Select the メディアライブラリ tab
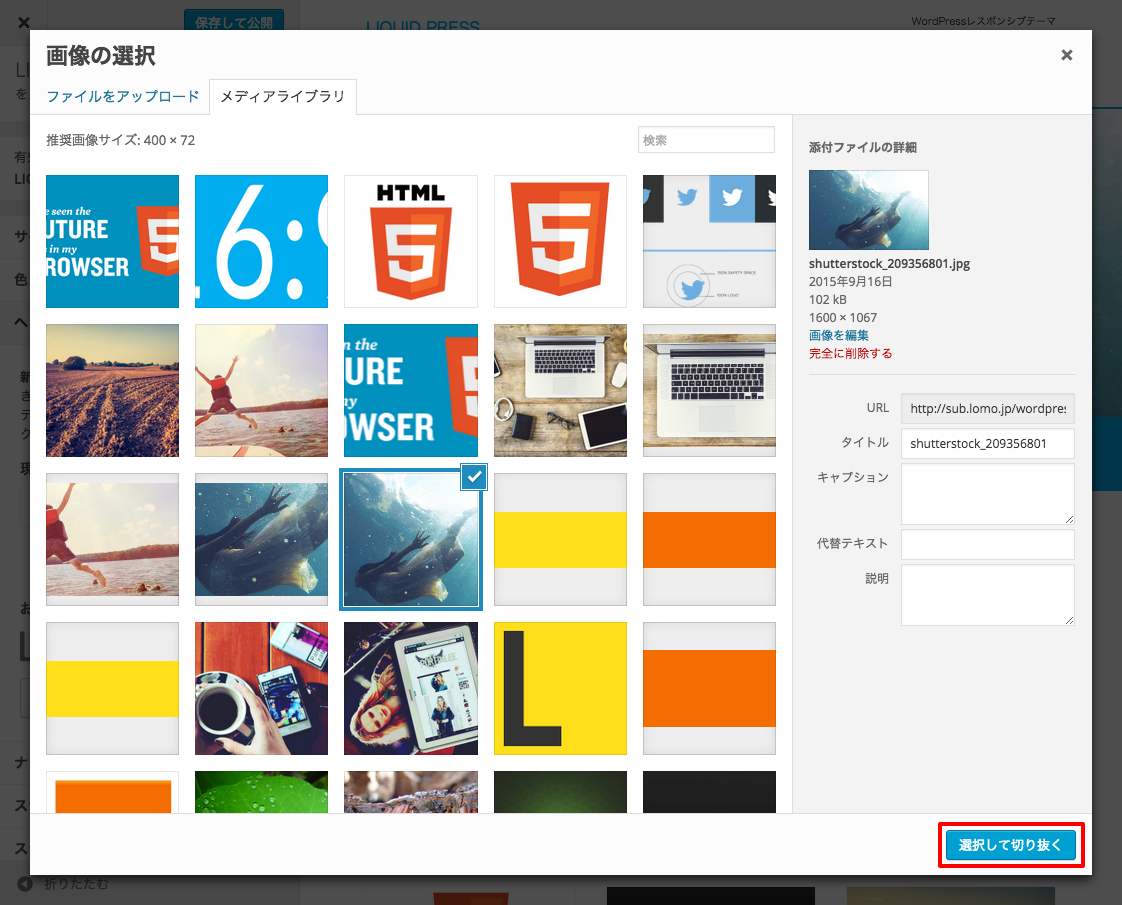 point(283,97)
